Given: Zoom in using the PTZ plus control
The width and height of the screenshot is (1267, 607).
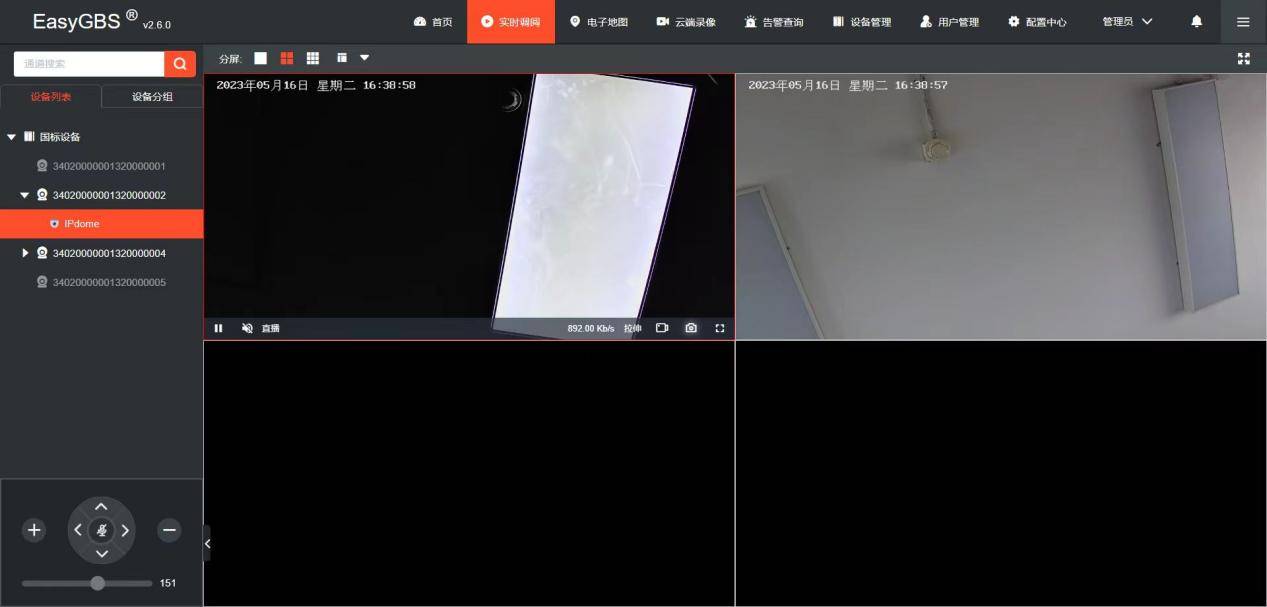Looking at the screenshot, I should pyautogui.click(x=33, y=530).
